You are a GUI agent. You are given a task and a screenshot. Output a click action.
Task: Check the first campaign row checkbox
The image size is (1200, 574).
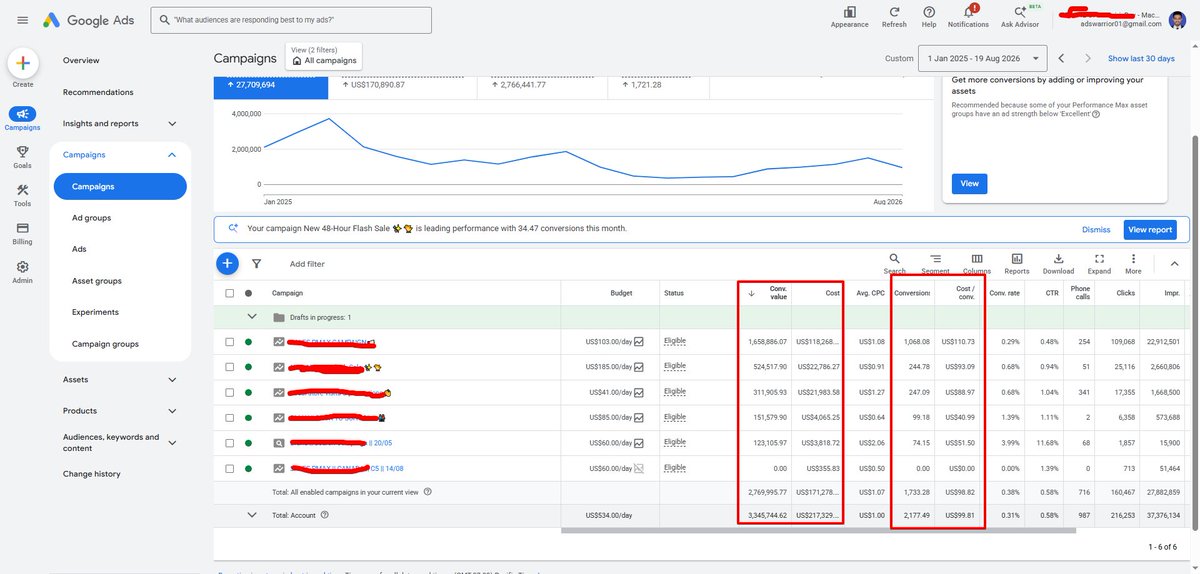pos(230,342)
